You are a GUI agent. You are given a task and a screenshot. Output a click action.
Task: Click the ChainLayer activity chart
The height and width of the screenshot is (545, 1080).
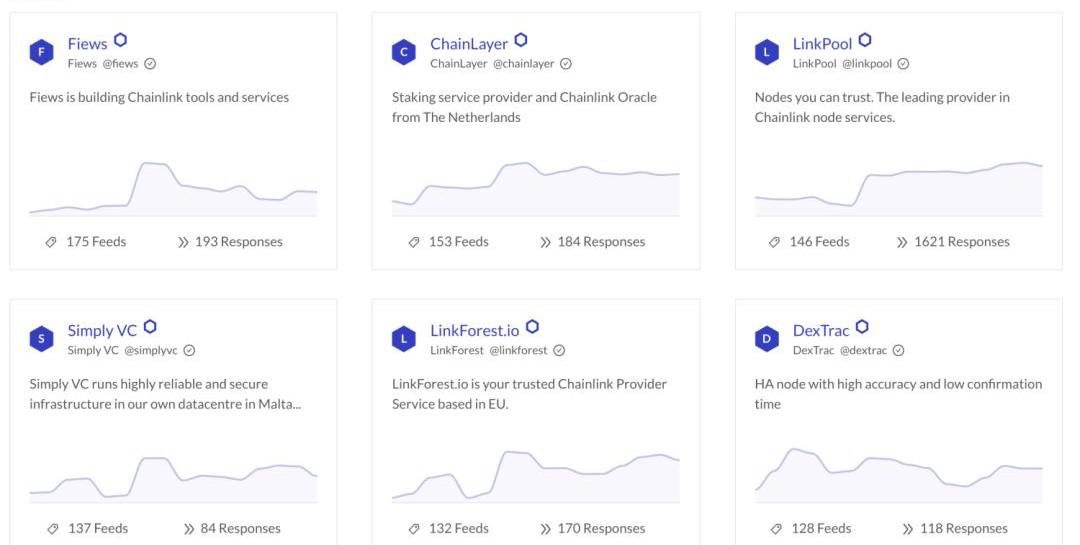pos(535,188)
